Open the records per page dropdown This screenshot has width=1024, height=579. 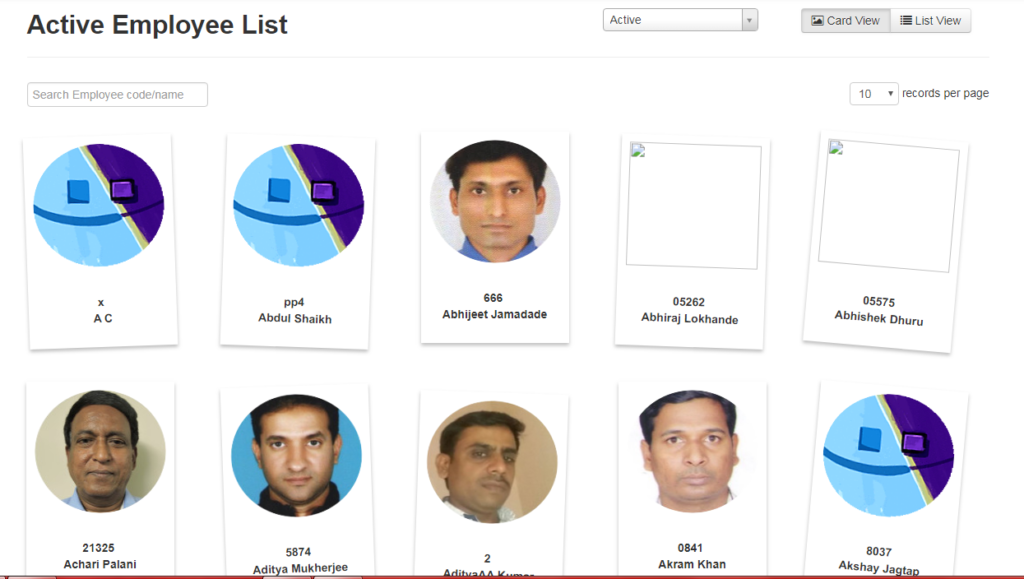pos(874,93)
